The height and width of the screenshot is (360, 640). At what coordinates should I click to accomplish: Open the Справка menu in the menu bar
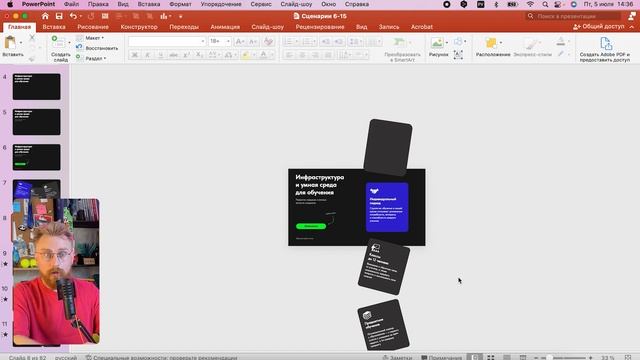pos(357,4)
